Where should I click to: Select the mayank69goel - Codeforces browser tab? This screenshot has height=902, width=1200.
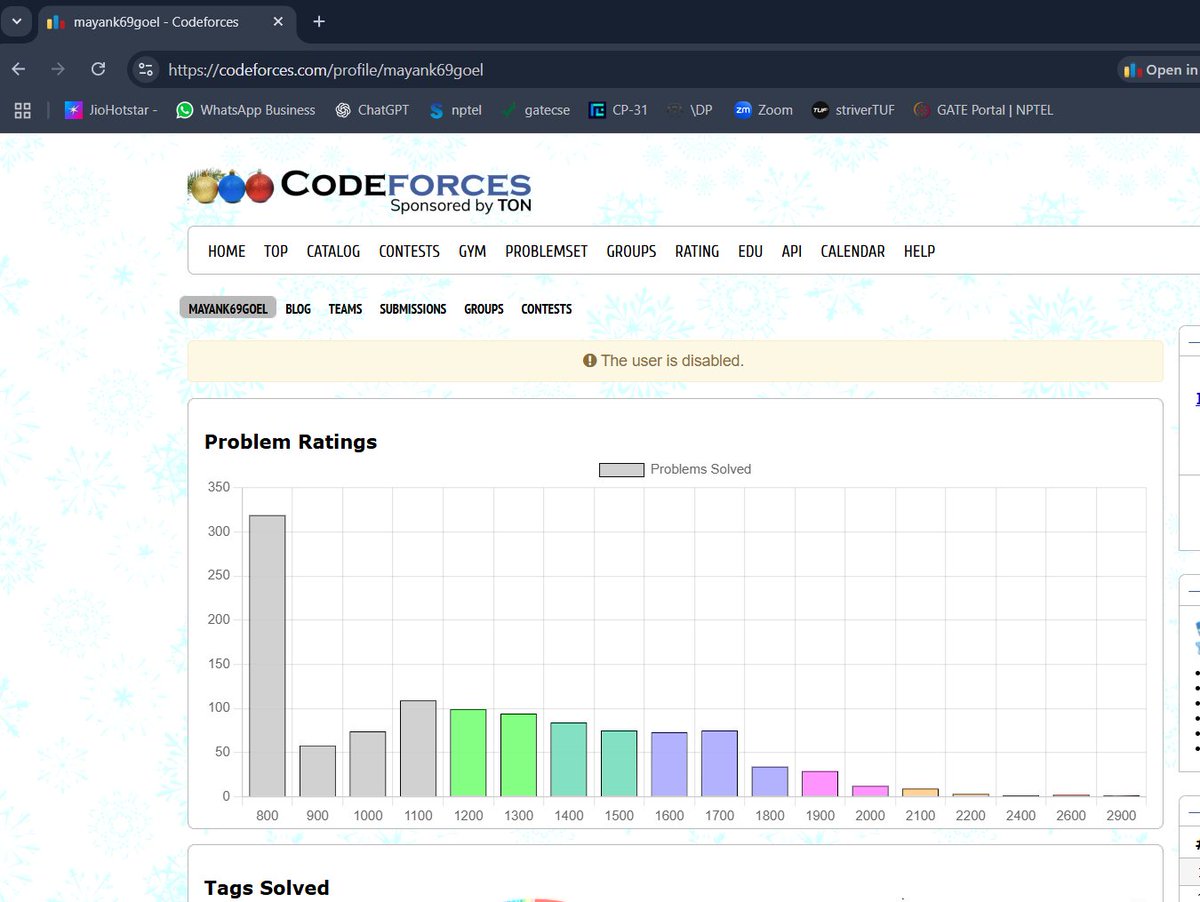coord(166,21)
